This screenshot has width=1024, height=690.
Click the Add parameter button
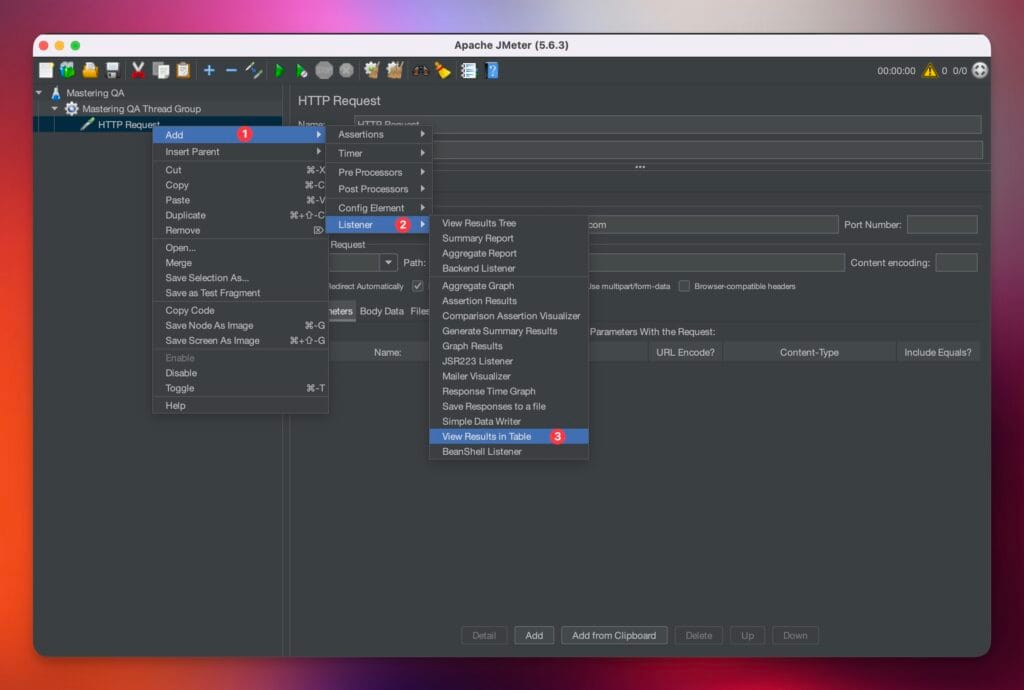pyautogui.click(x=534, y=635)
